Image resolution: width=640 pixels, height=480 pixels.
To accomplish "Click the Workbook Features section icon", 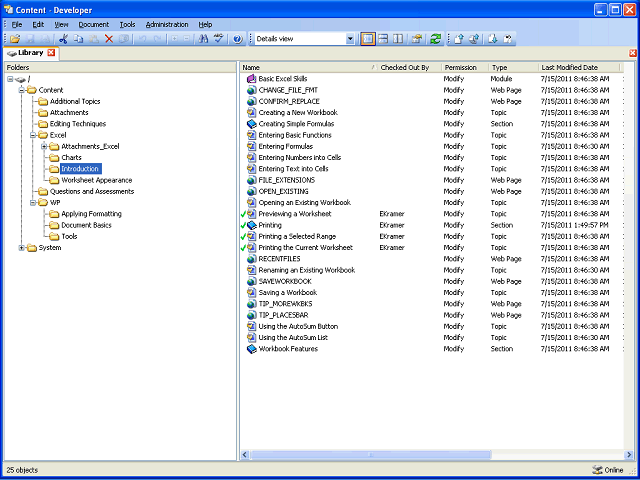I will click(252, 349).
